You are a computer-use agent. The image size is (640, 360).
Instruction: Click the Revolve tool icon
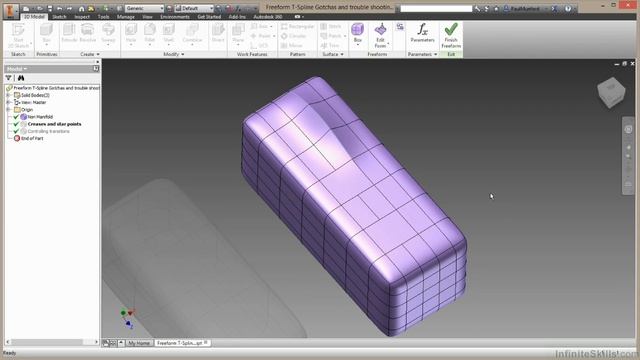pyautogui.click(x=87, y=29)
